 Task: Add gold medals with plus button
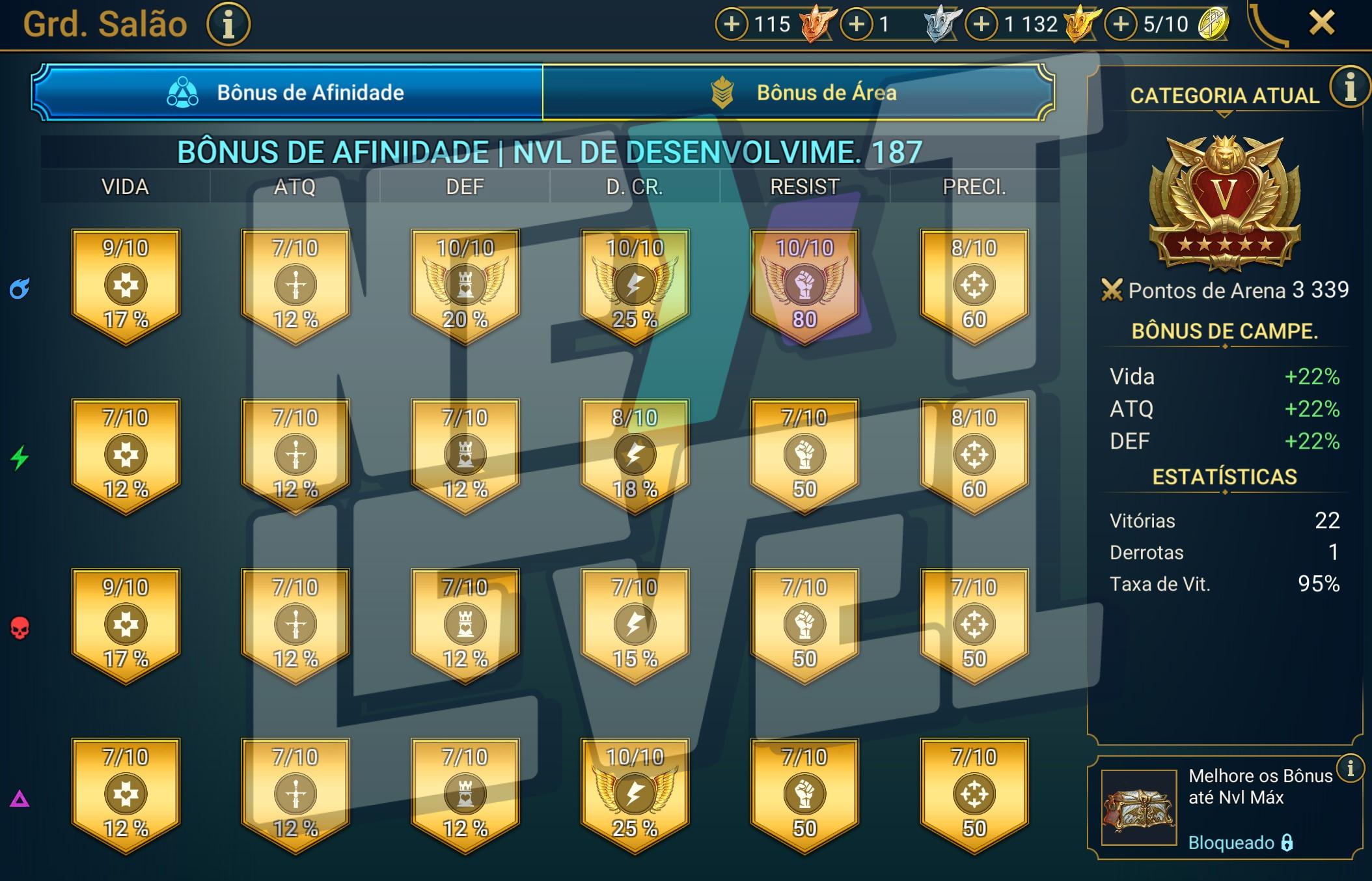pyautogui.click(x=981, y=24)
